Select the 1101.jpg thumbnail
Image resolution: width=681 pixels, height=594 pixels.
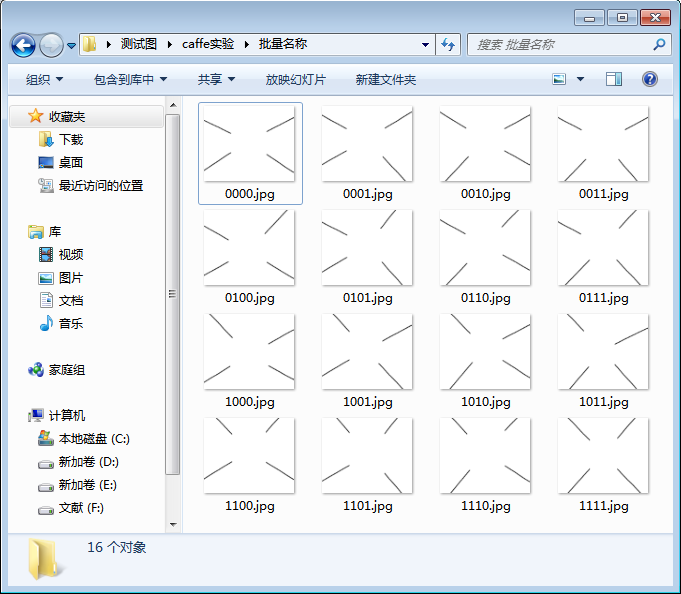(x=367, y=455)
